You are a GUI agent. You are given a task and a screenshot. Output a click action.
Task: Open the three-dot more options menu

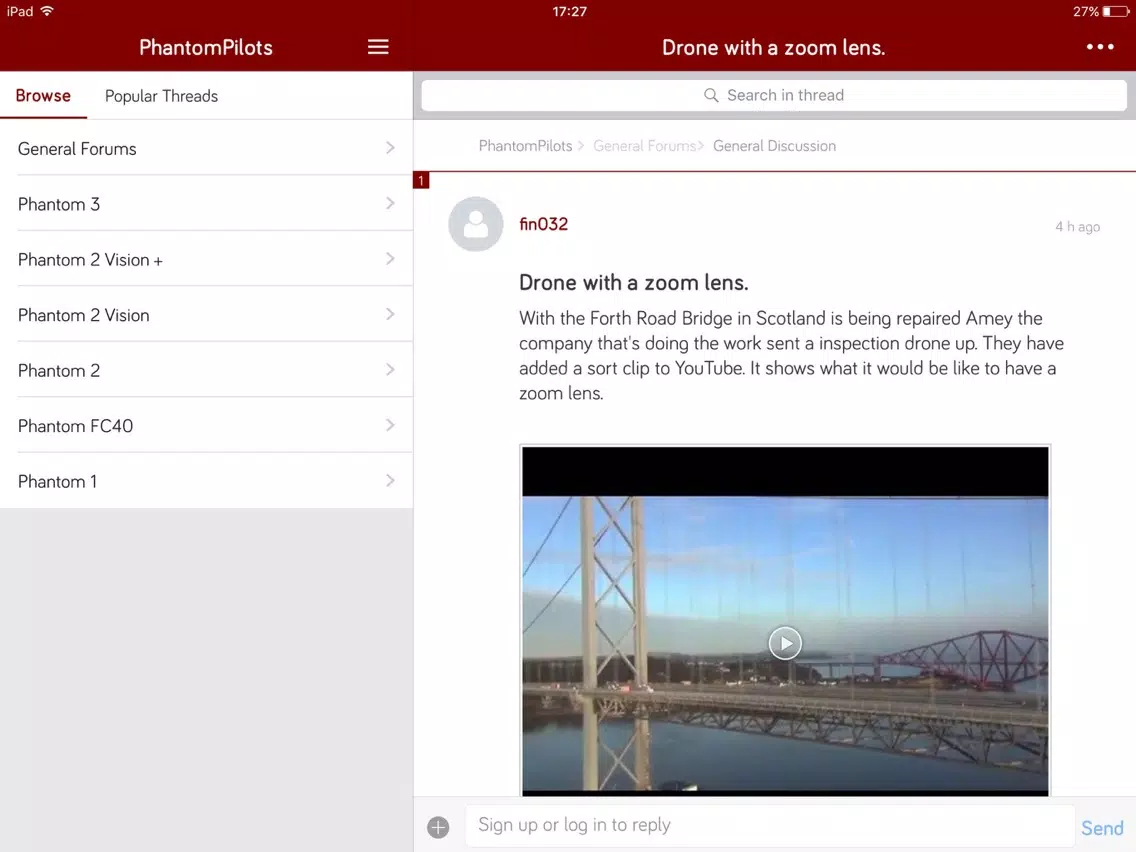coord(1100,47)
